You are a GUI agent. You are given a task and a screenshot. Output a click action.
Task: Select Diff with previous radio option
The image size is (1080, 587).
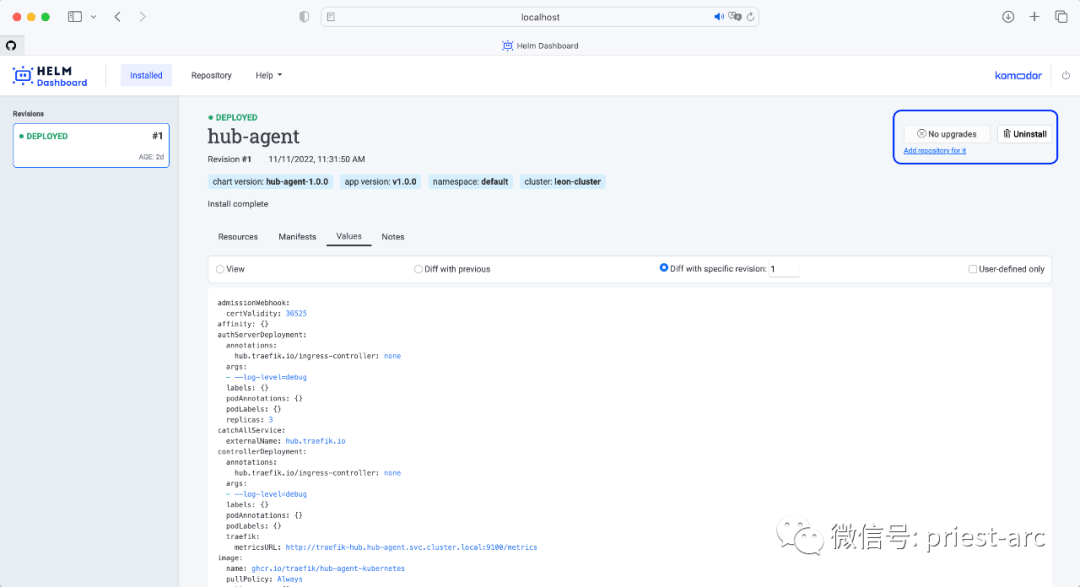tap(418, 269)
